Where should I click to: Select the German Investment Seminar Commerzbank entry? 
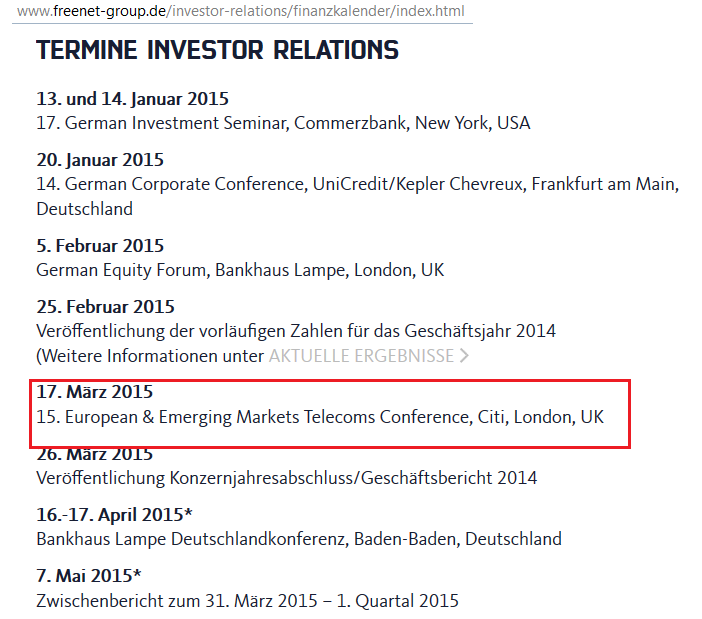point(283,123)
